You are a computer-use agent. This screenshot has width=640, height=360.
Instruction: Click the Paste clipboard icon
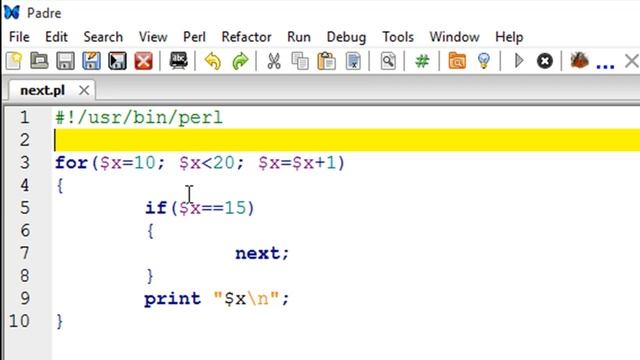coord(327,61)
